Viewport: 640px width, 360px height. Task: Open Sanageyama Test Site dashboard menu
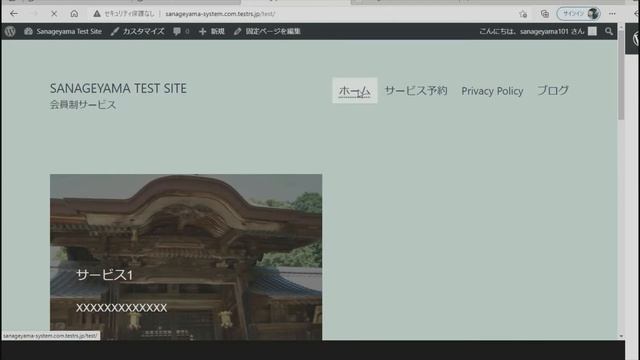[63, 31]
